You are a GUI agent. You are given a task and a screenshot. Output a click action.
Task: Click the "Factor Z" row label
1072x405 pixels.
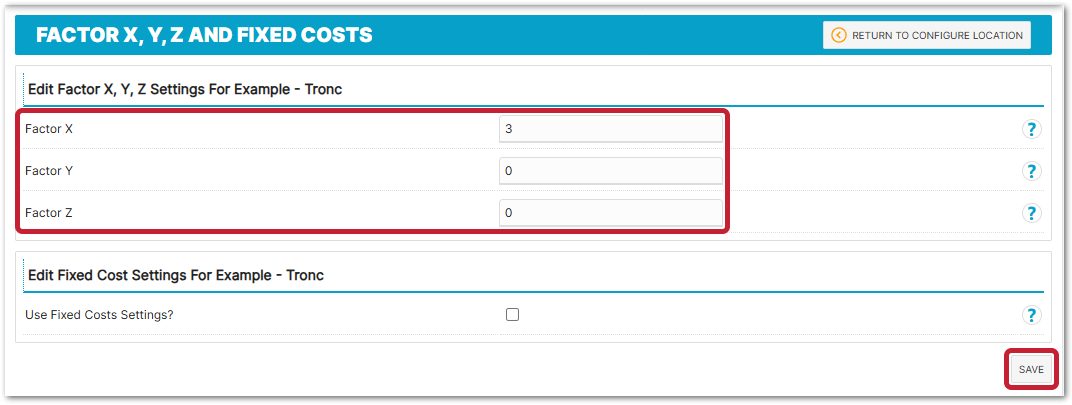coord(49,213)
